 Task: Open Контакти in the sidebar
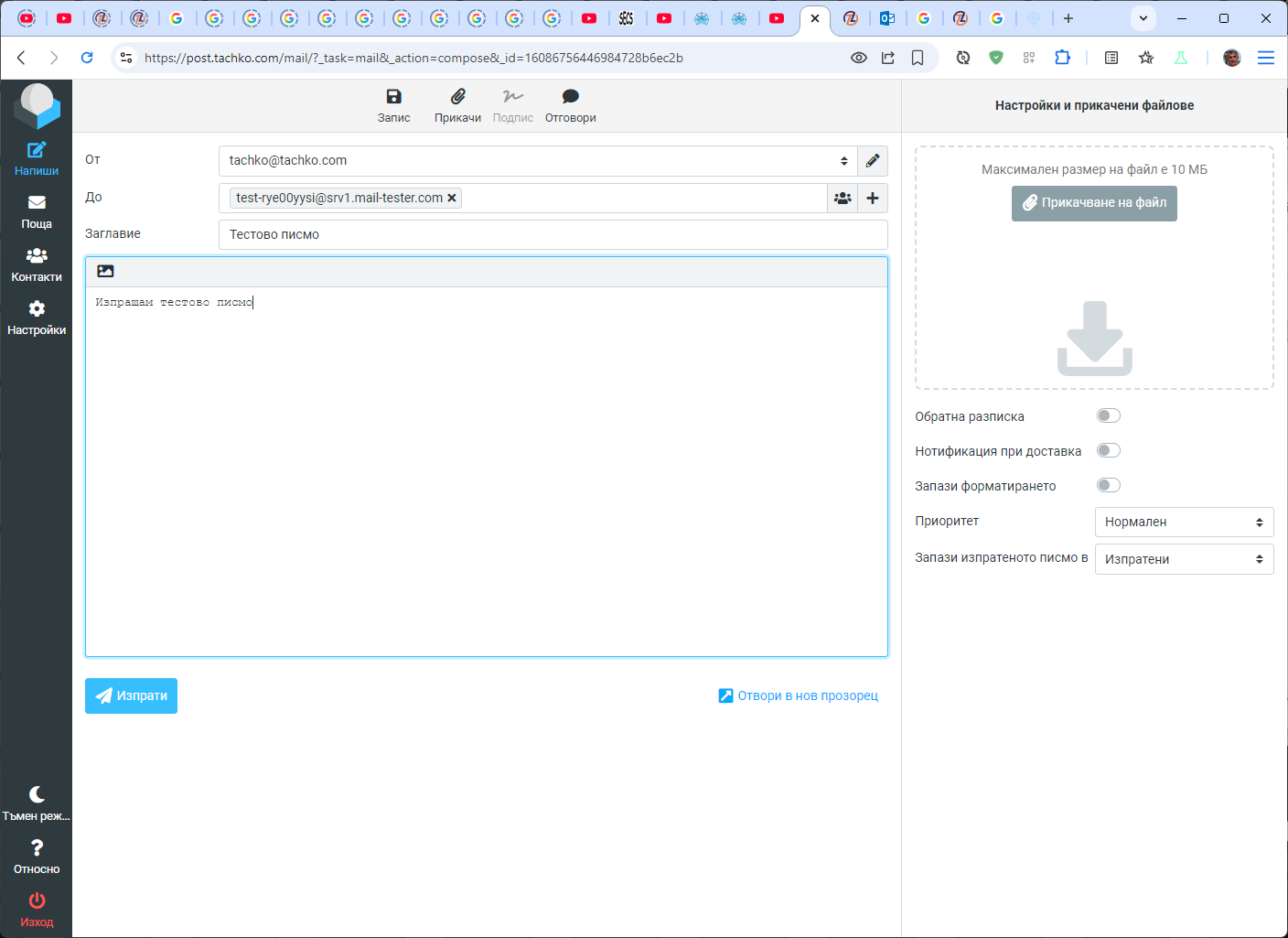(x=37, y=264)
